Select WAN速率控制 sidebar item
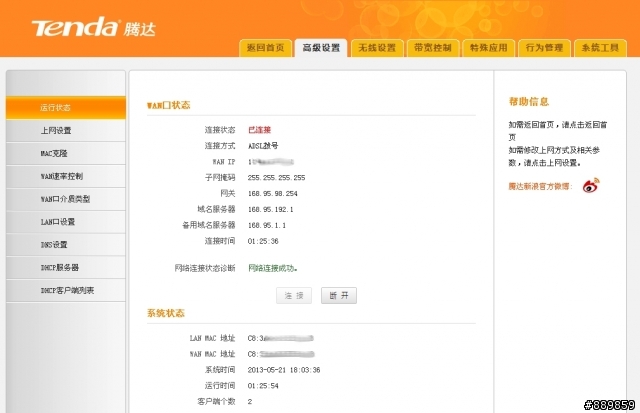The image size is (640, 413). (66, 176)
